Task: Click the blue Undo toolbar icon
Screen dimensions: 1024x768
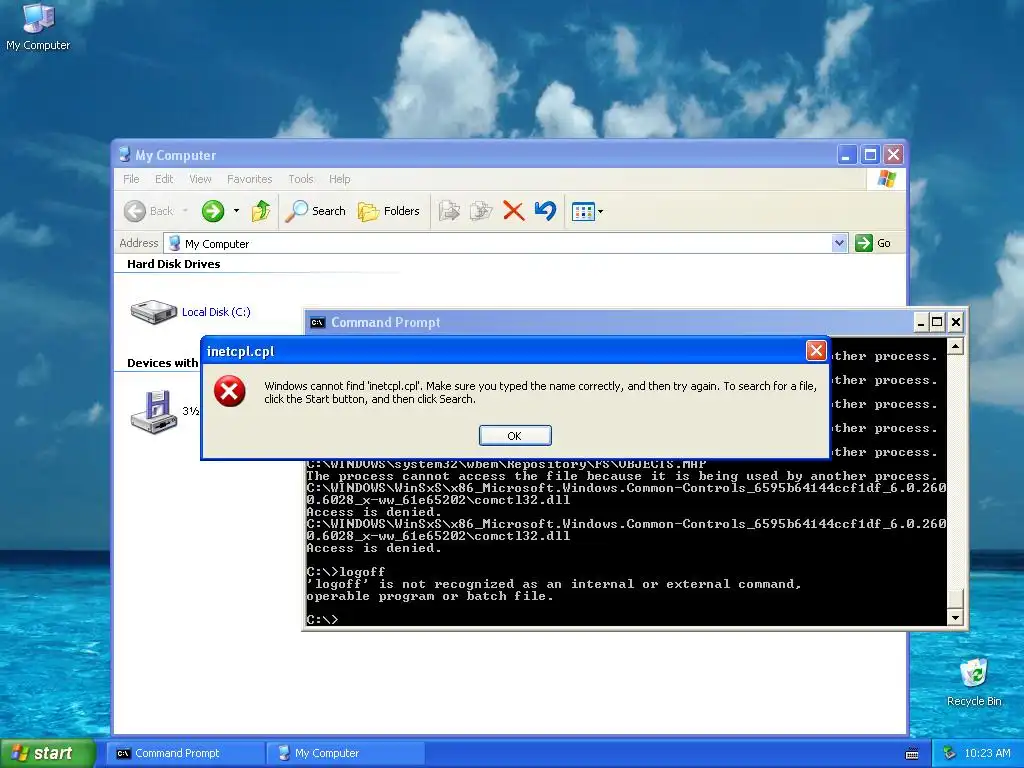Action: coord(545,211)
